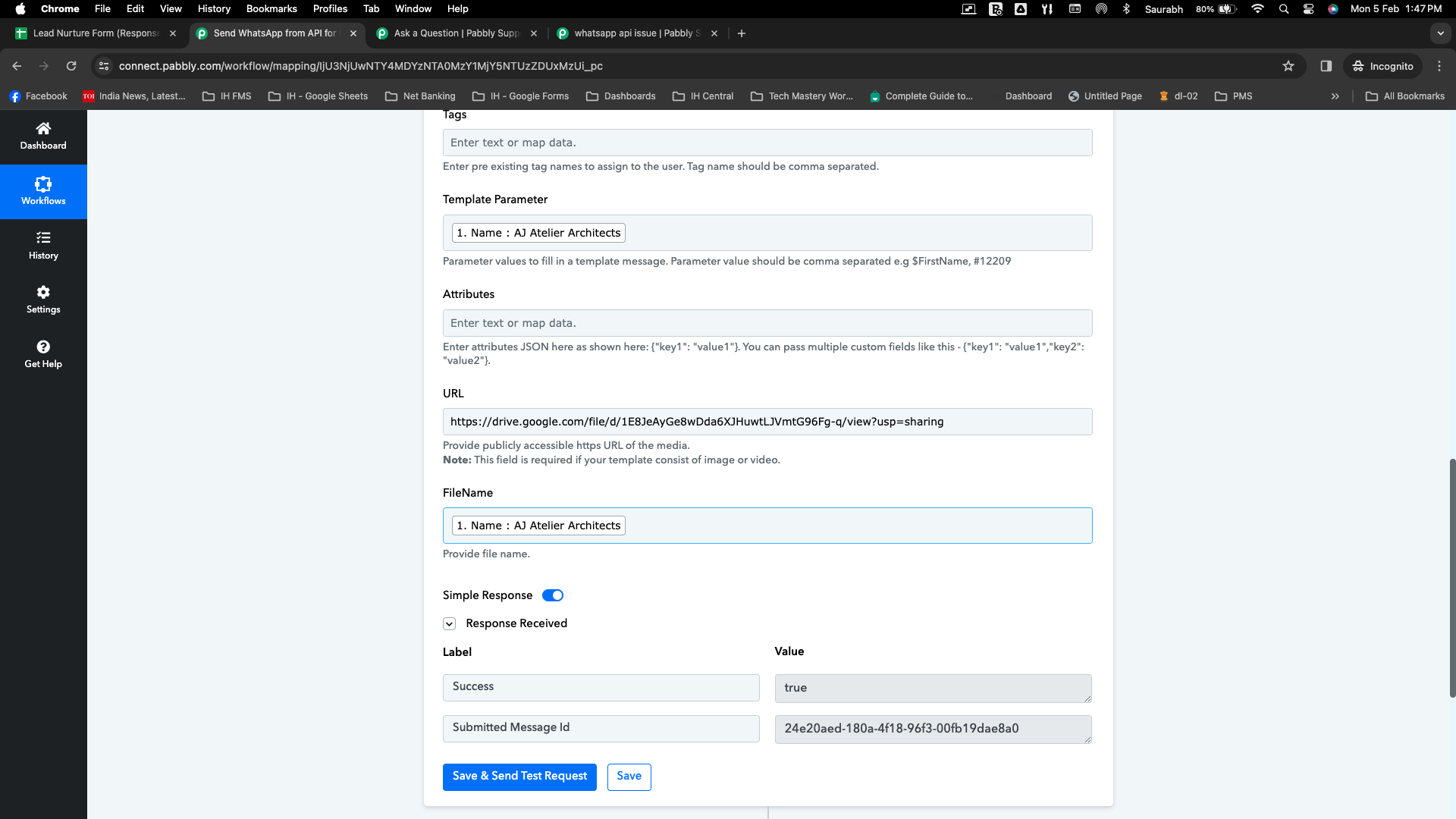Open the Complete Guide bookmark

tap(921, 96)
